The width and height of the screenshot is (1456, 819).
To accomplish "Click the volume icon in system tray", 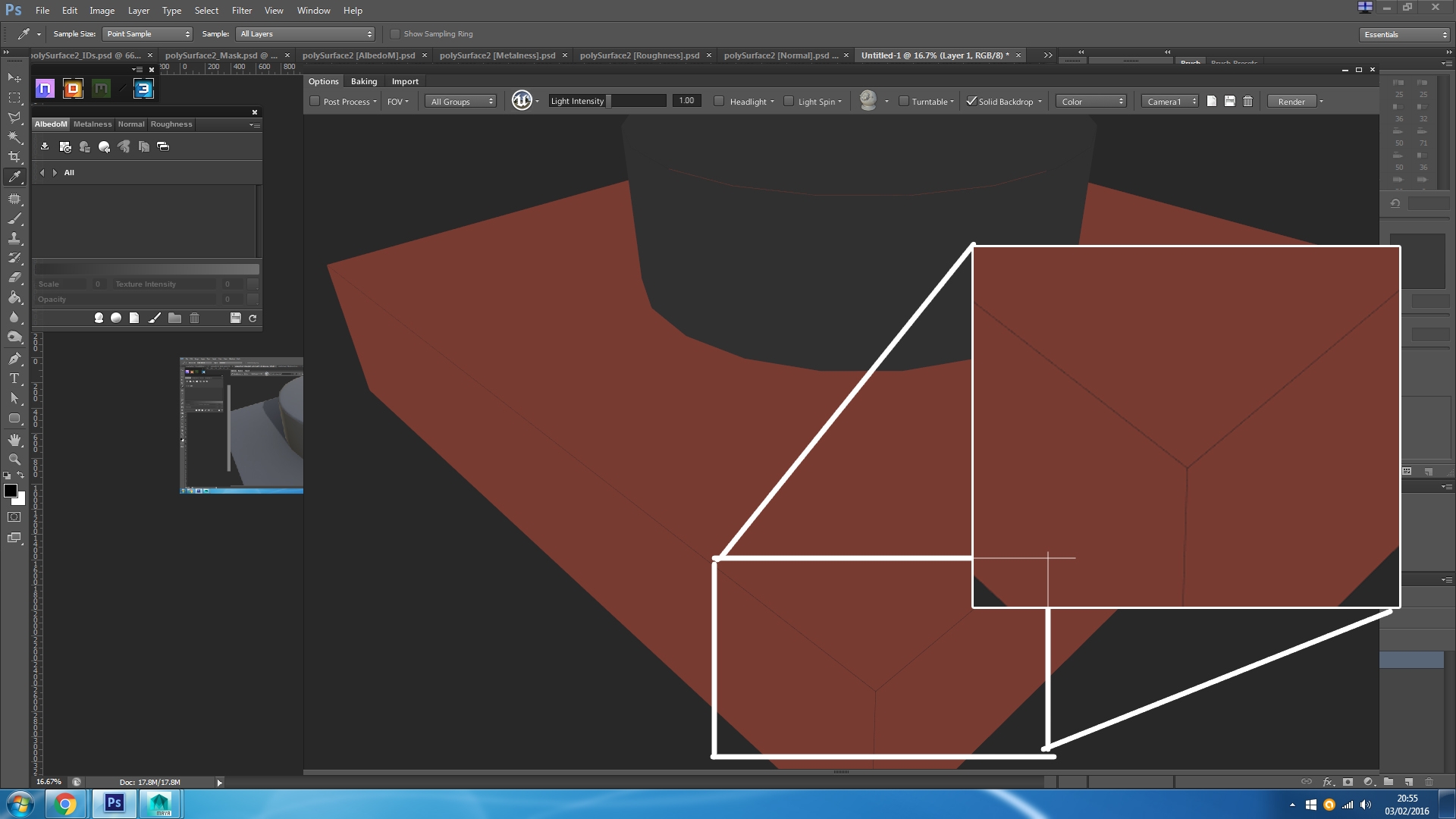I will pyautogui.click(x=1366, y=805).
